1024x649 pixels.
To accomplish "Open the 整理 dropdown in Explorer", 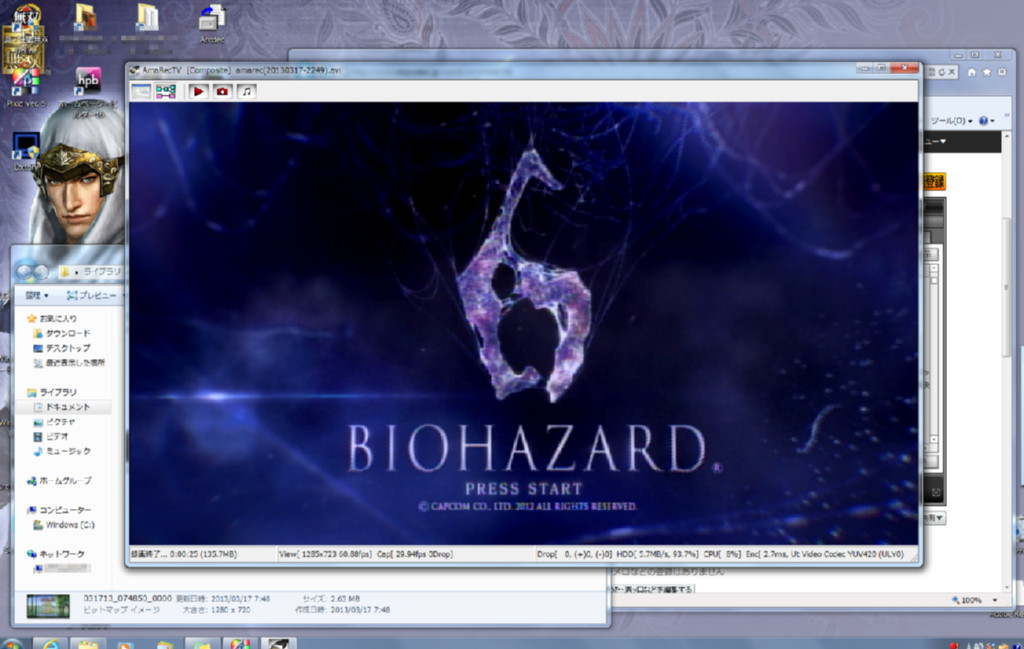I will point(37,296).
